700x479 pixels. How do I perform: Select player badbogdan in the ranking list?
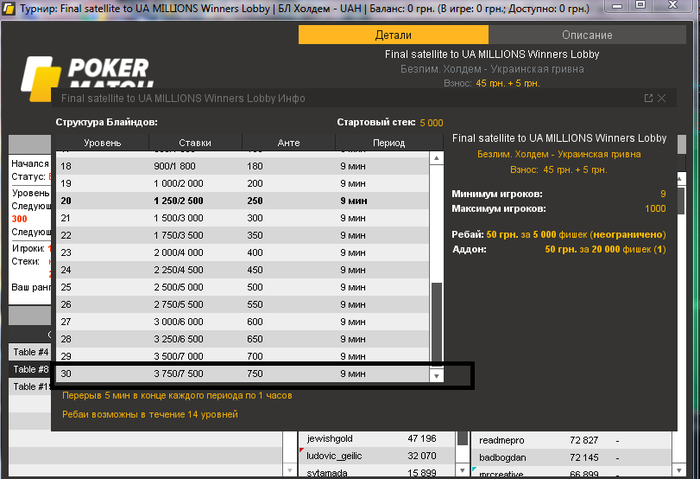[571, 458]
